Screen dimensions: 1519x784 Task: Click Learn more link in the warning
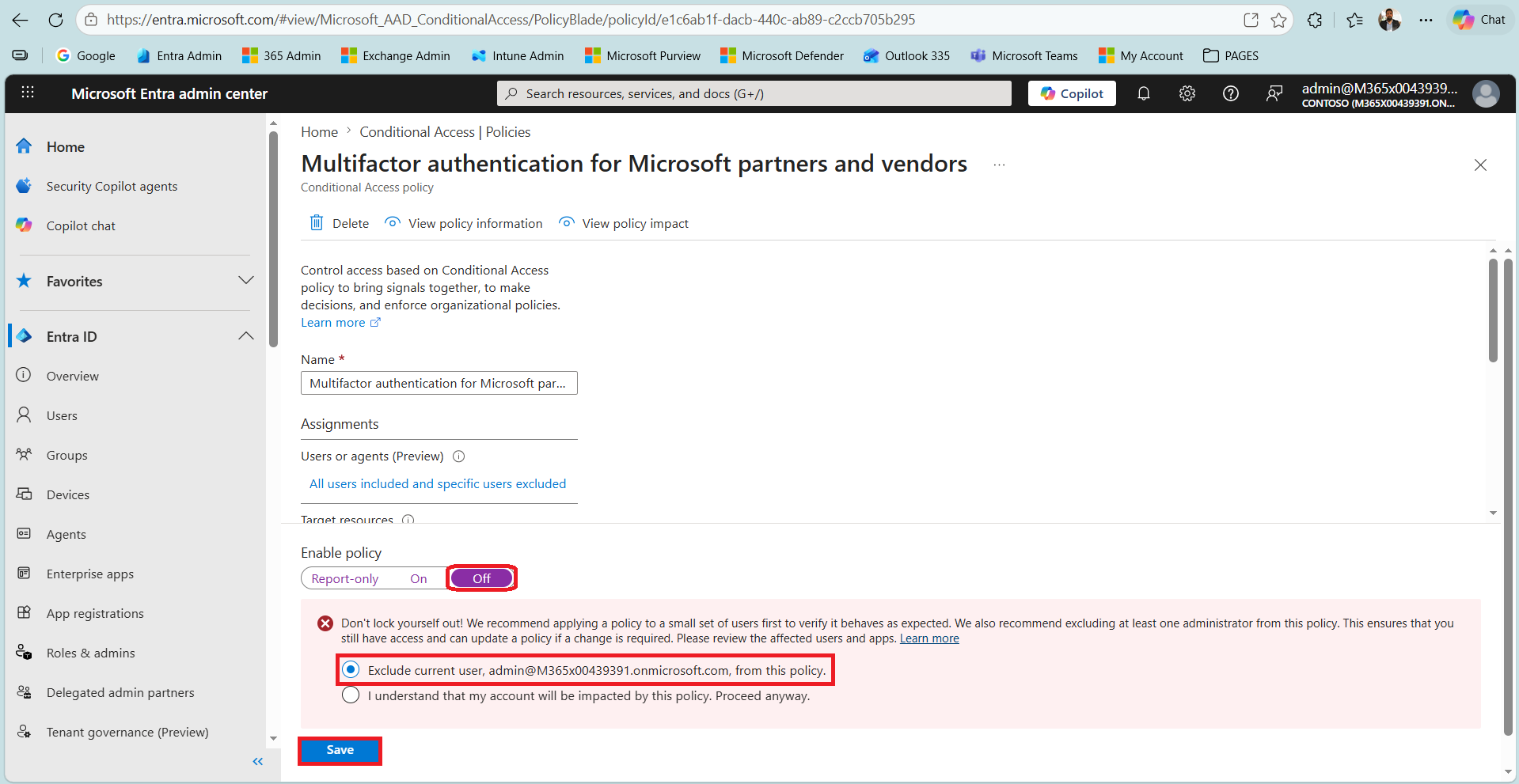click(x=929, y=638)
